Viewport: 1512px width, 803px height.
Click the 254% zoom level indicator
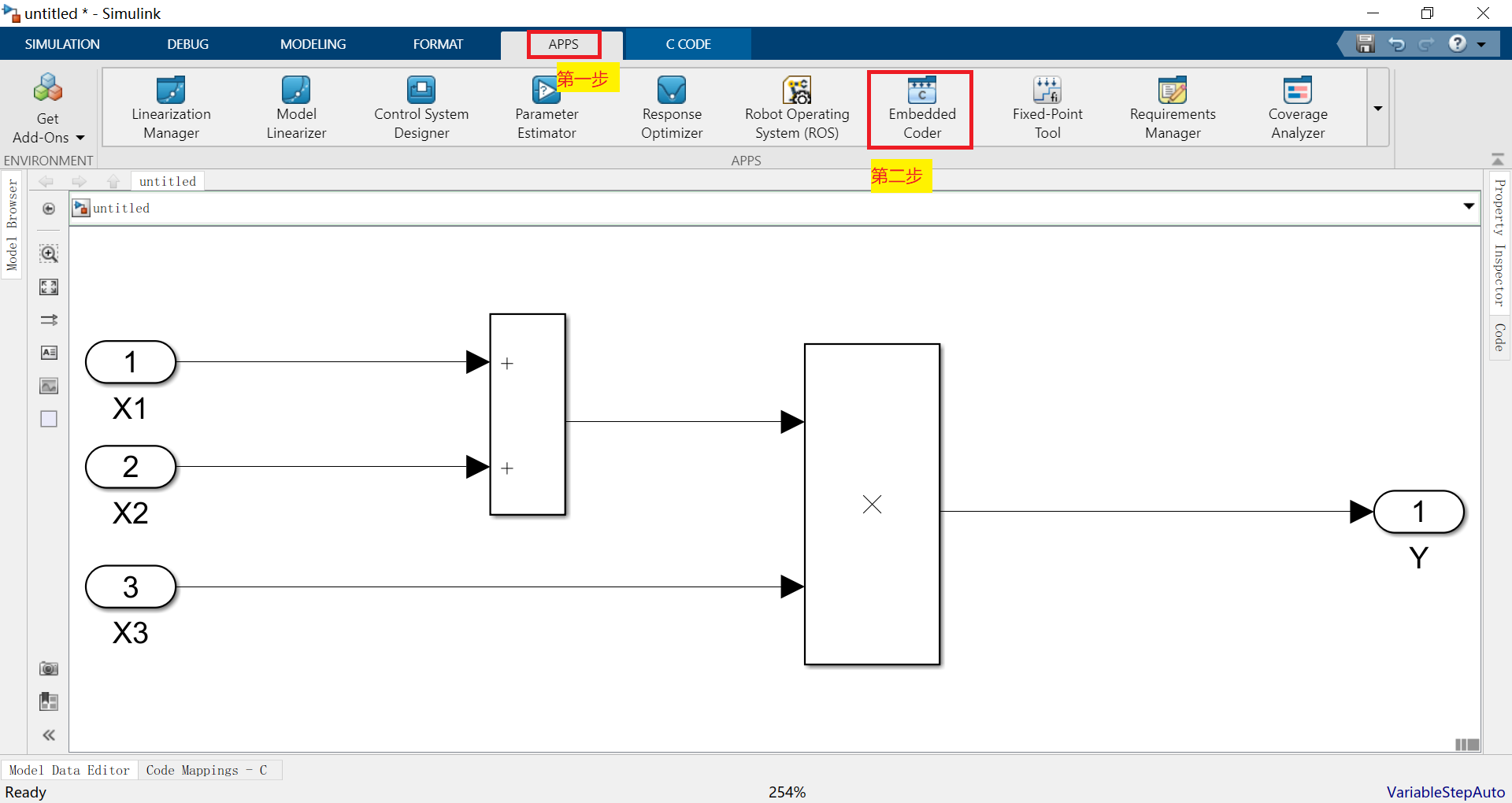click(x=787, y=792)
